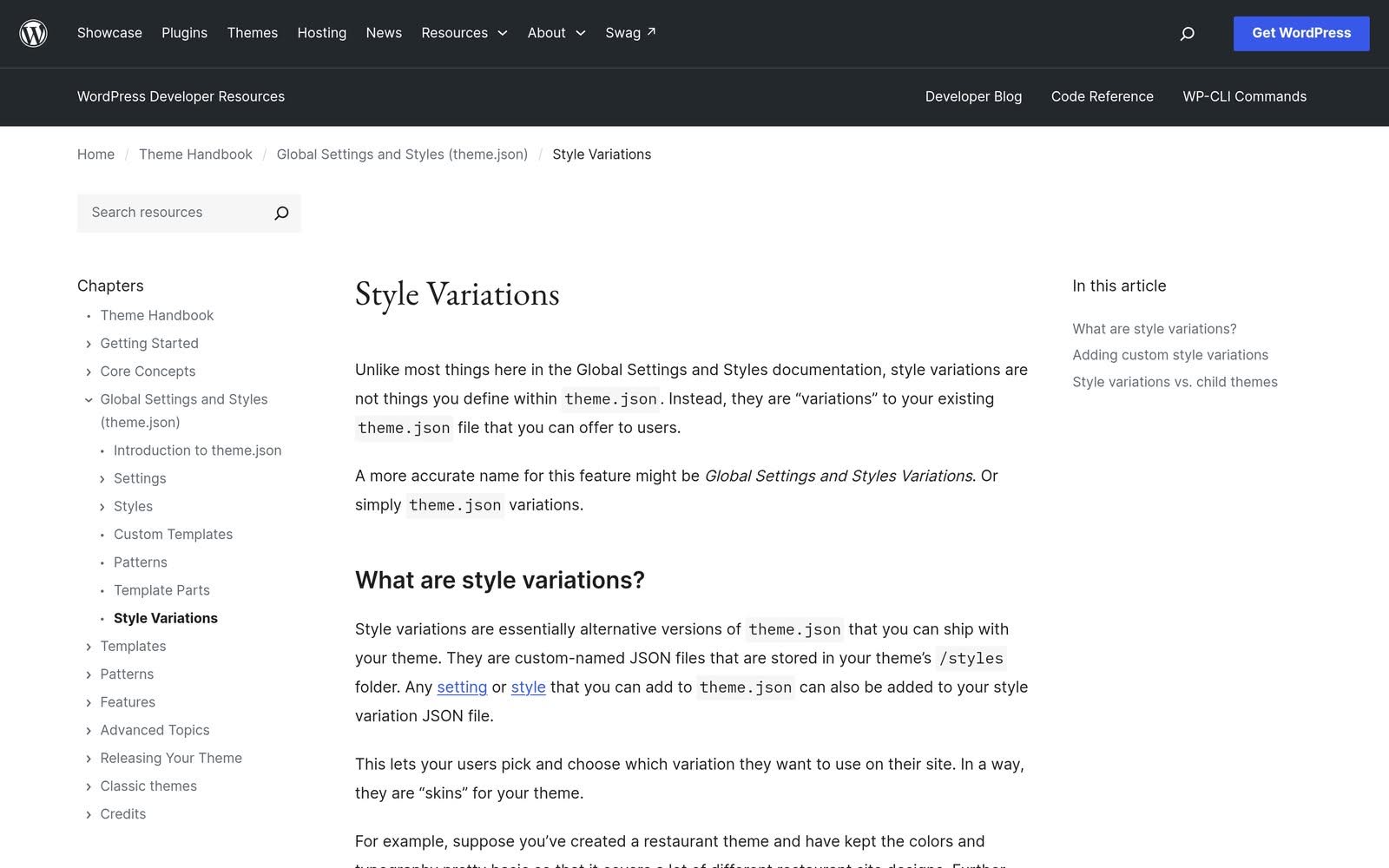Expand the top-level Patterns chapter chevron
This screenshot has width=1389, height=868.
coord(89,674)
